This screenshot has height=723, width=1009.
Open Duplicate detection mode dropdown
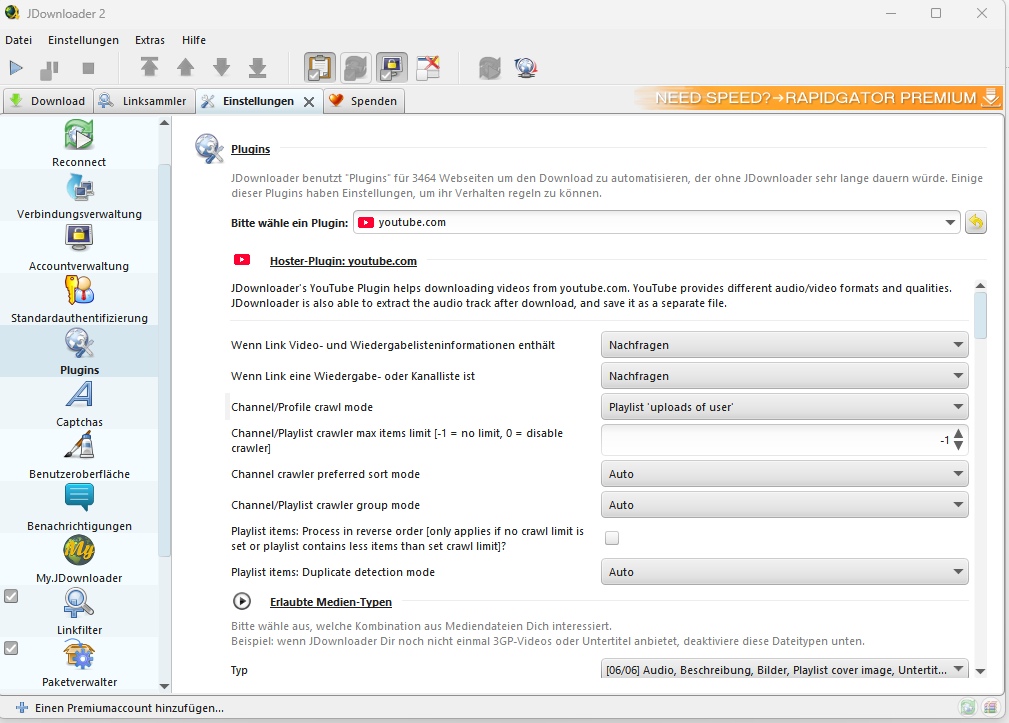point(784,571)
